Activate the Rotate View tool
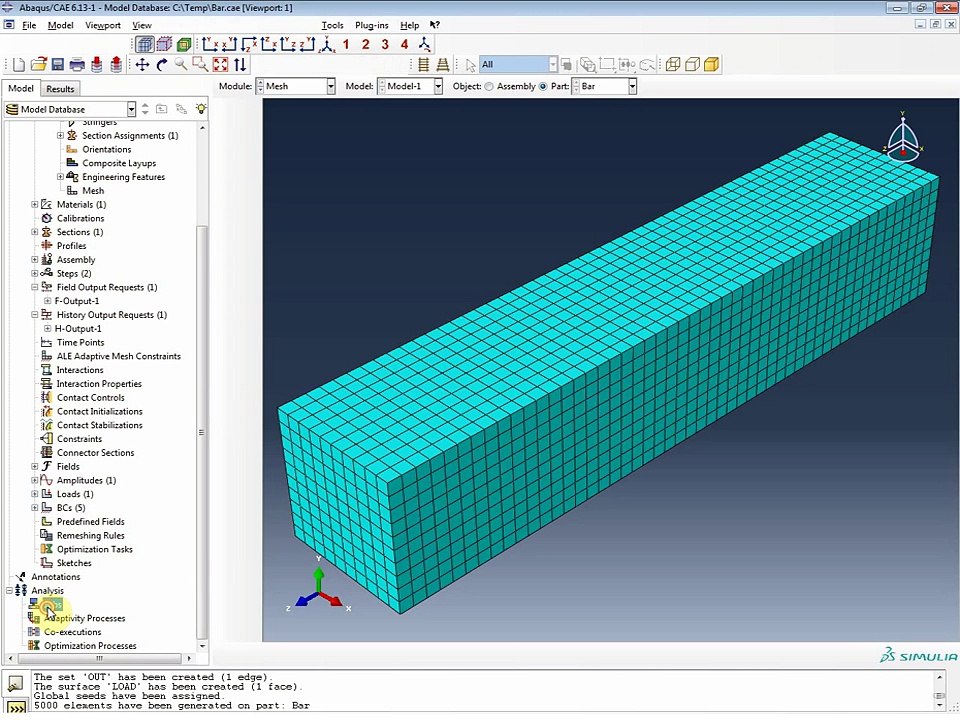960x720 pixels. coord(162,64)
